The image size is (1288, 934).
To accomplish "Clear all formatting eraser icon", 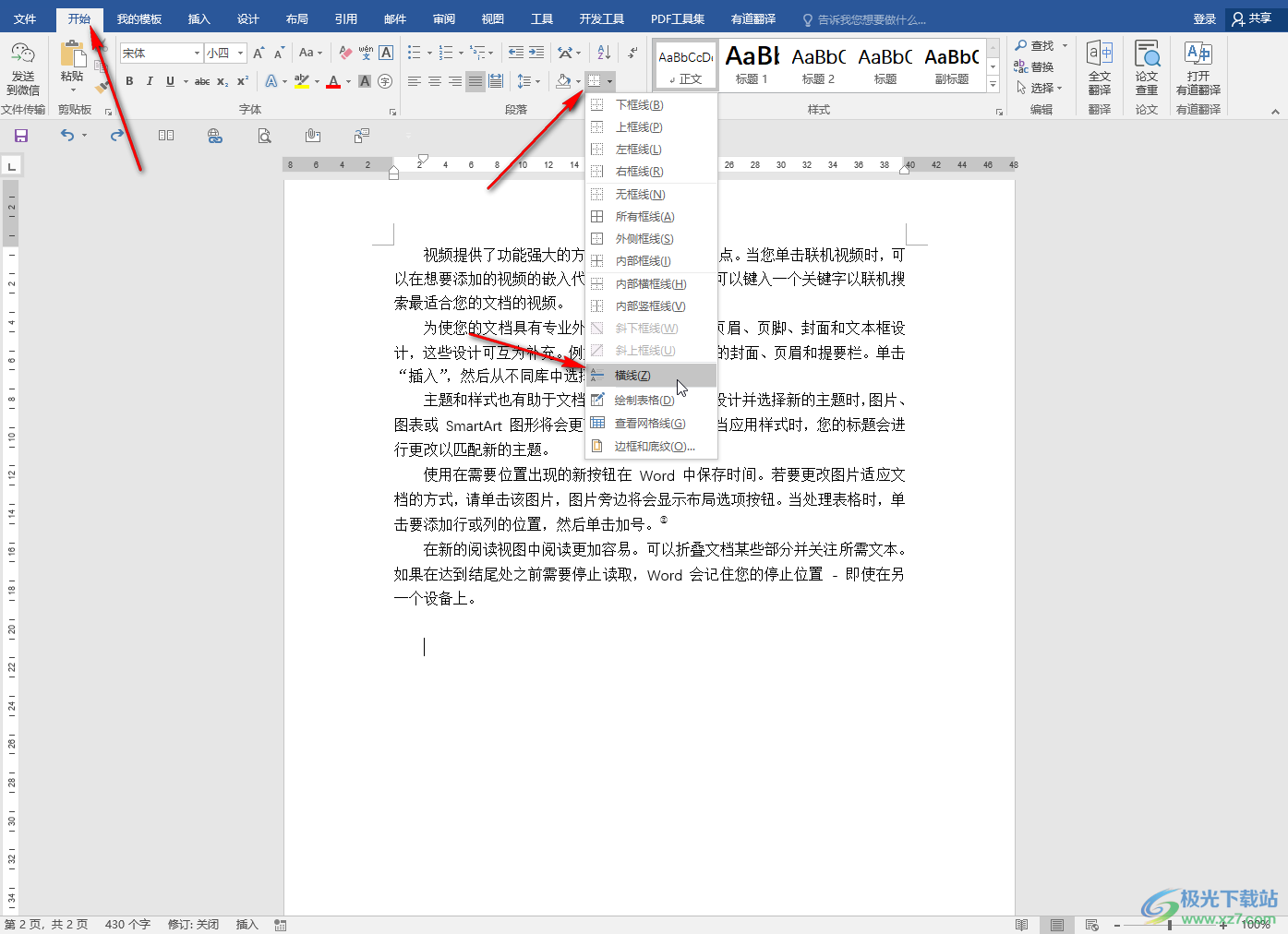I will 345,53.
